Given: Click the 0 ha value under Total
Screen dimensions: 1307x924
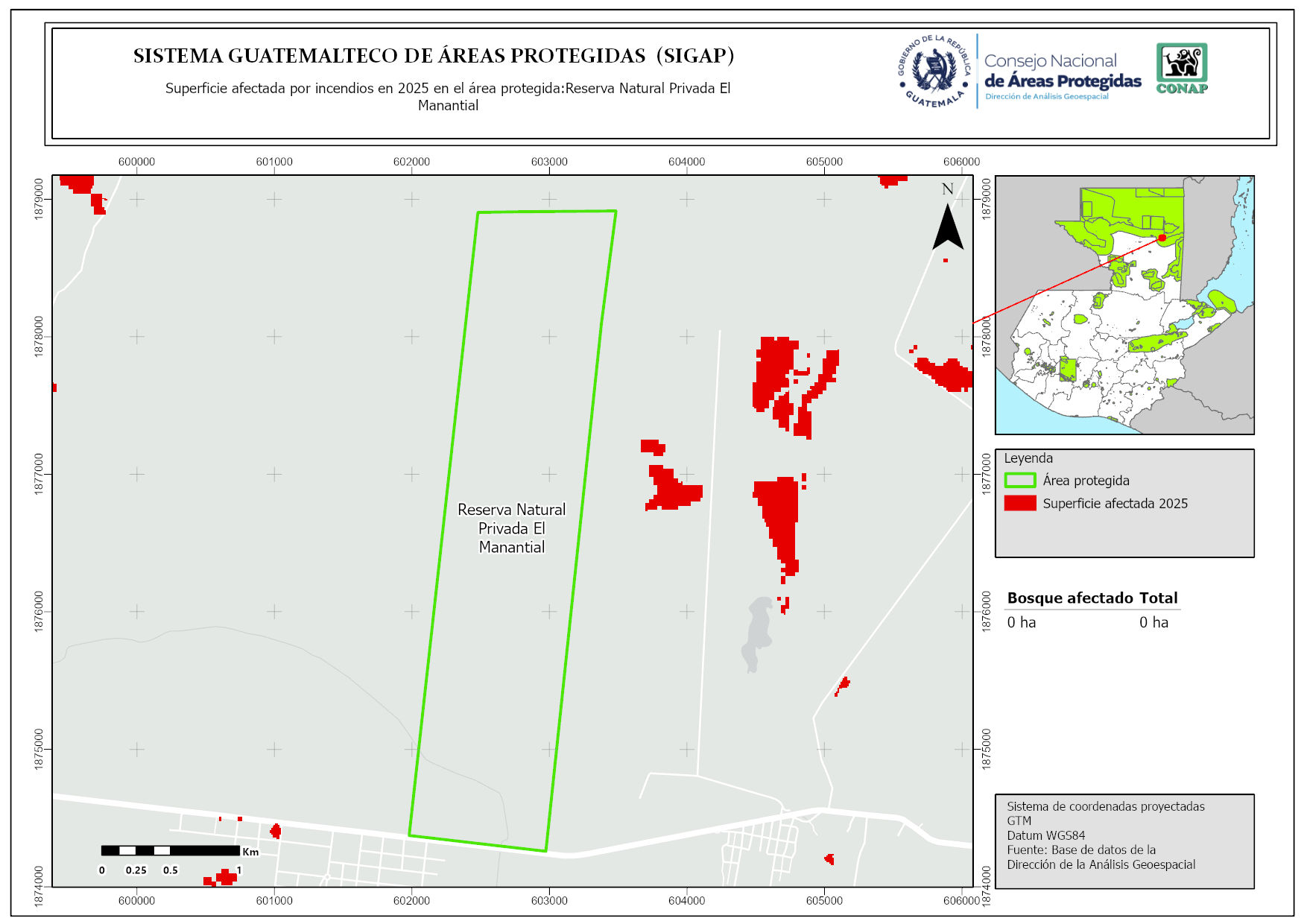Looking at the screenshot, I should 1153,622.
